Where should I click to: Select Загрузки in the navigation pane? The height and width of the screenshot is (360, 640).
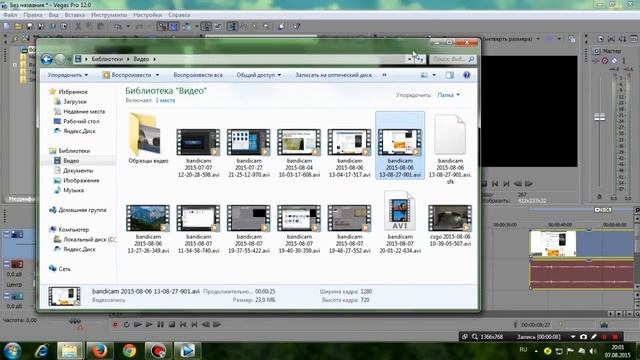click(75, 102)
